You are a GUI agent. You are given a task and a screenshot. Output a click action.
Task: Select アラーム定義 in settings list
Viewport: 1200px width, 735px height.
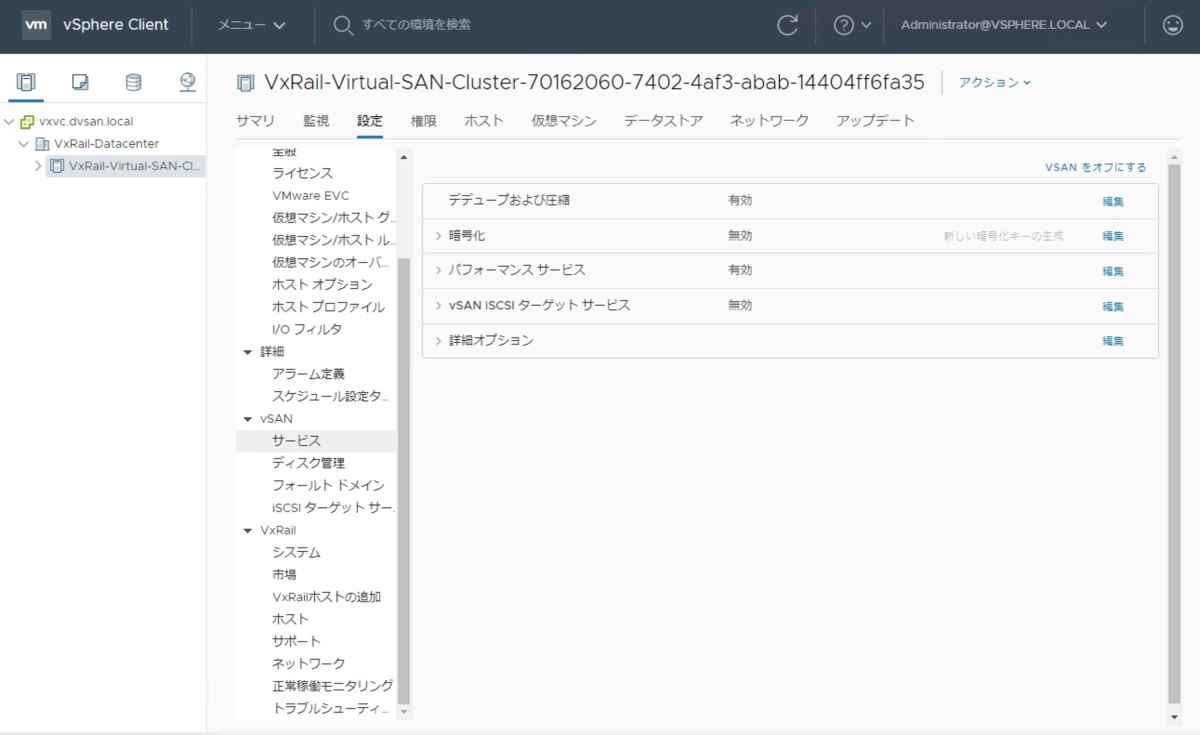click(x=308, y=374)
